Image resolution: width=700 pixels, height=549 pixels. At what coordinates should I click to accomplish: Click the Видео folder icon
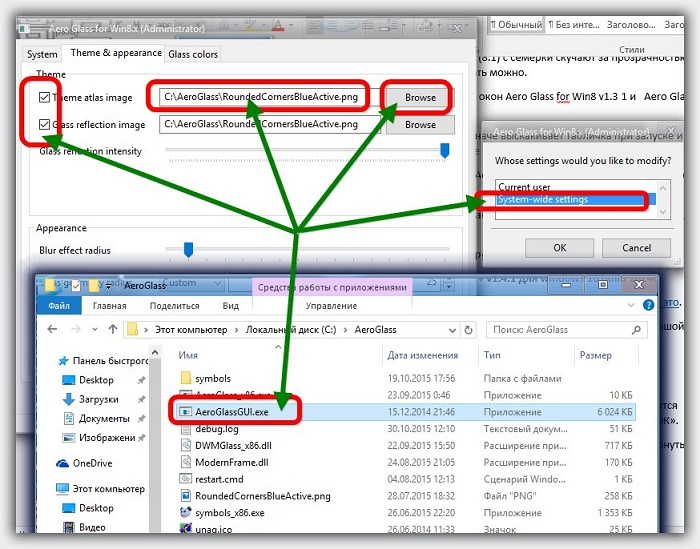click(69, 527)
